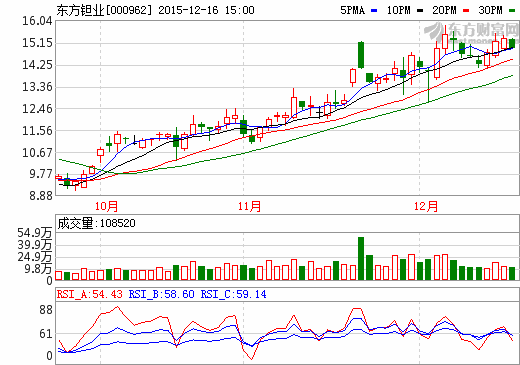Click the 11月 date axis label

click(249, 206)
